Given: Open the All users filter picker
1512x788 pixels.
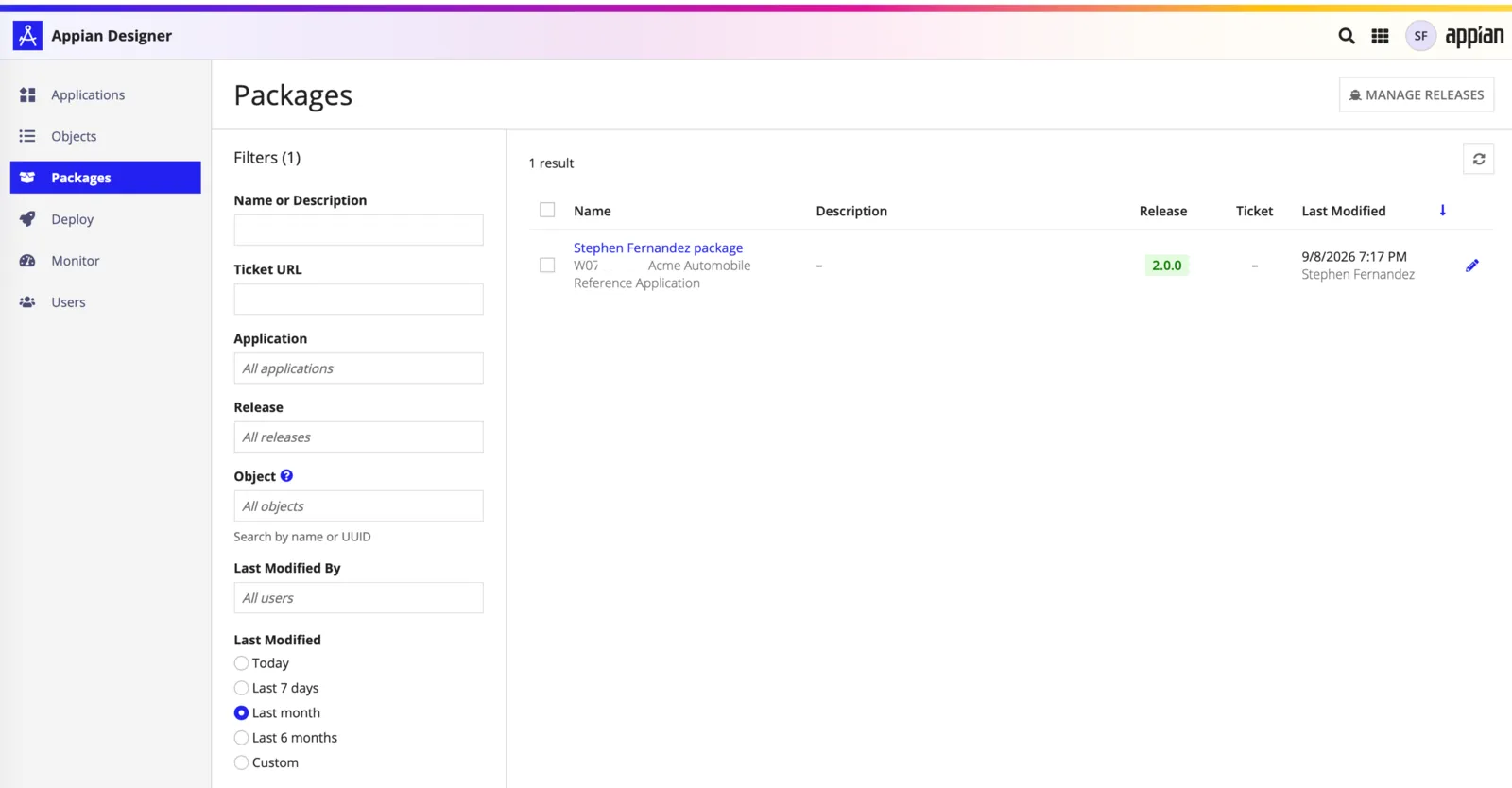Looking at the screenshot, I should click(358, 598).
